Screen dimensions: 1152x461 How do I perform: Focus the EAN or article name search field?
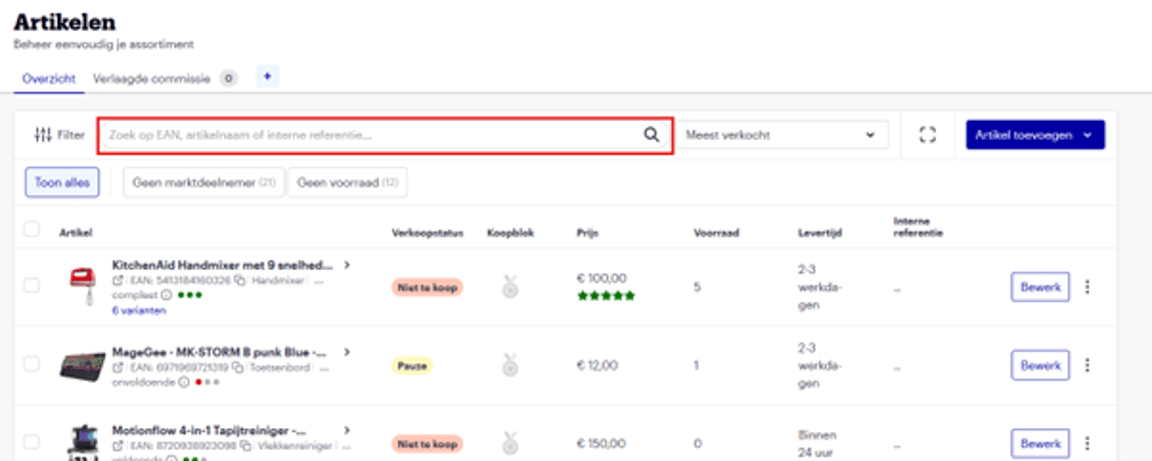pos(370,135)
